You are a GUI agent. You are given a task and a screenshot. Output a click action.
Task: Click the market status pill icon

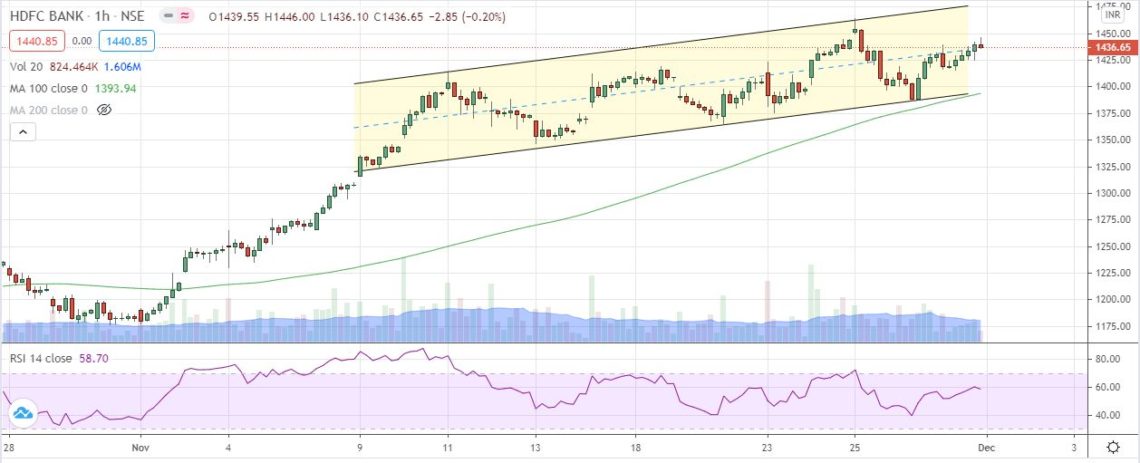click(169, 17)
